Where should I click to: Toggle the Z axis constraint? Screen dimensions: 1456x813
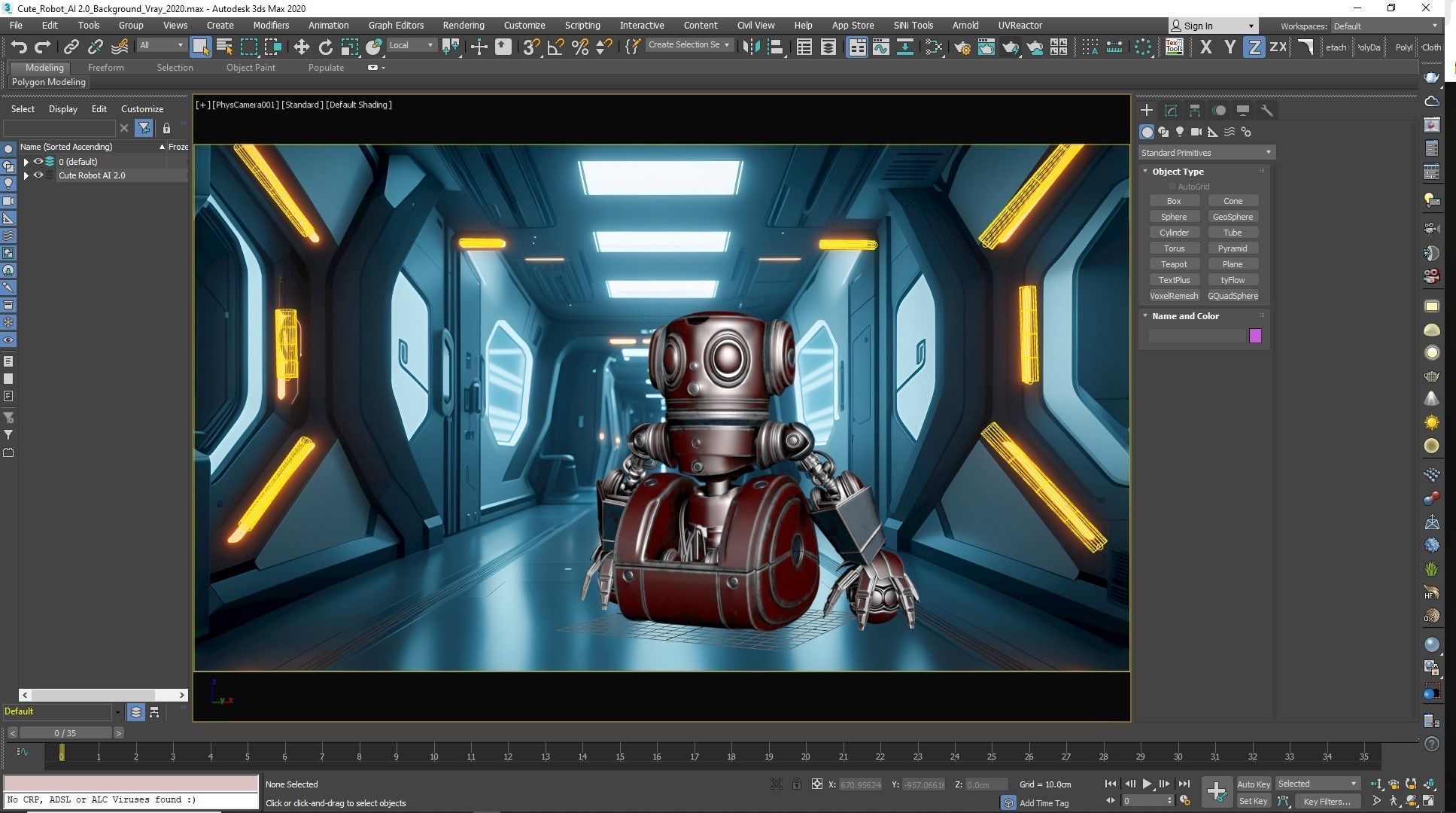(x=1254, y=47)
